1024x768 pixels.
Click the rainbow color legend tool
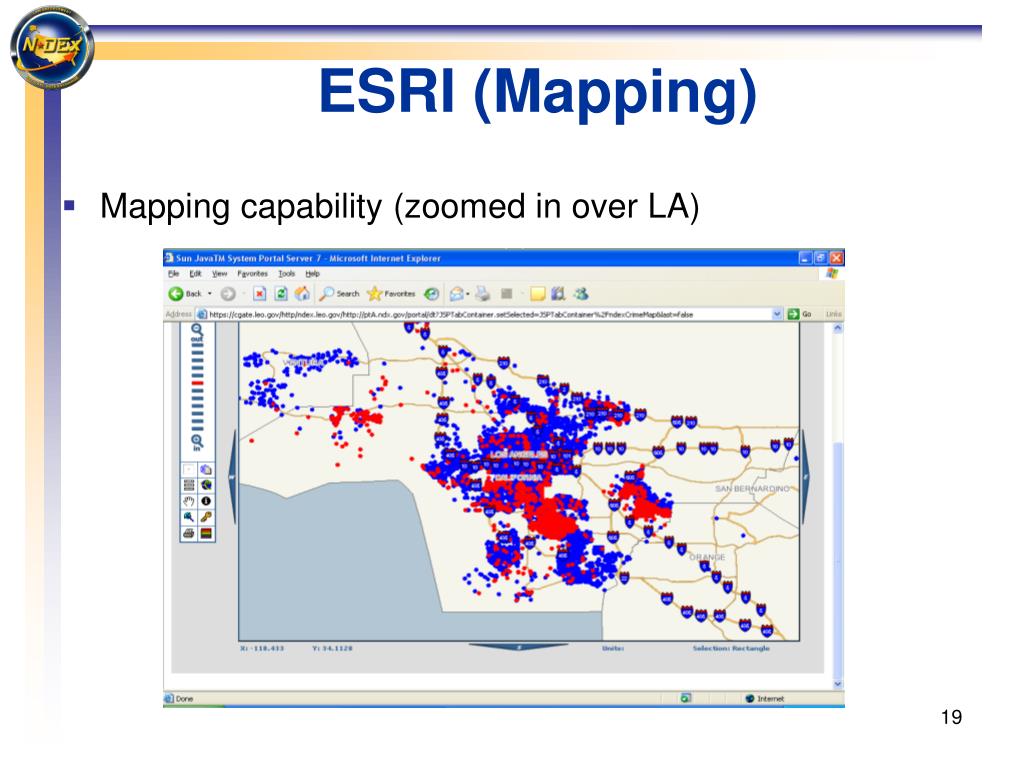click(x=206, y=533)
